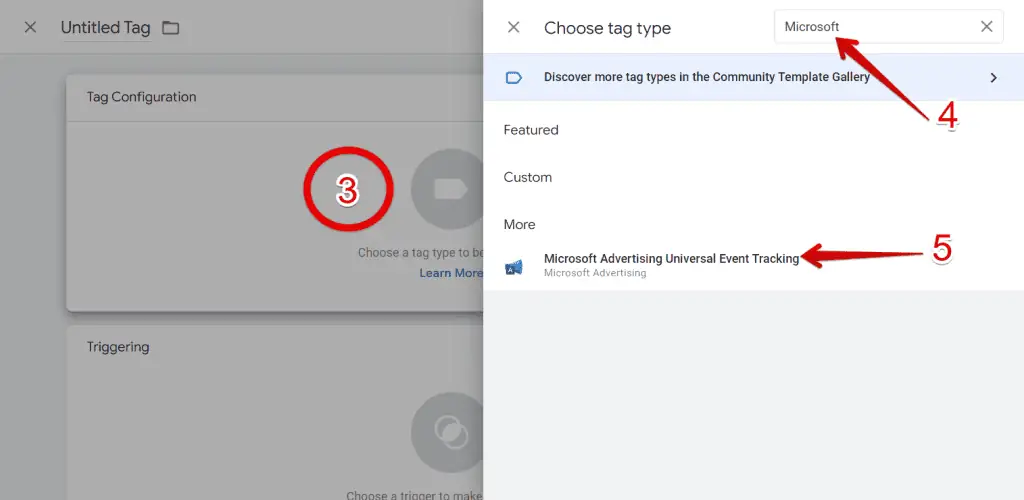Expand the Community Template Gallery chevron
This screenshot has width=1024, height=500.
(x=993, y=78)
